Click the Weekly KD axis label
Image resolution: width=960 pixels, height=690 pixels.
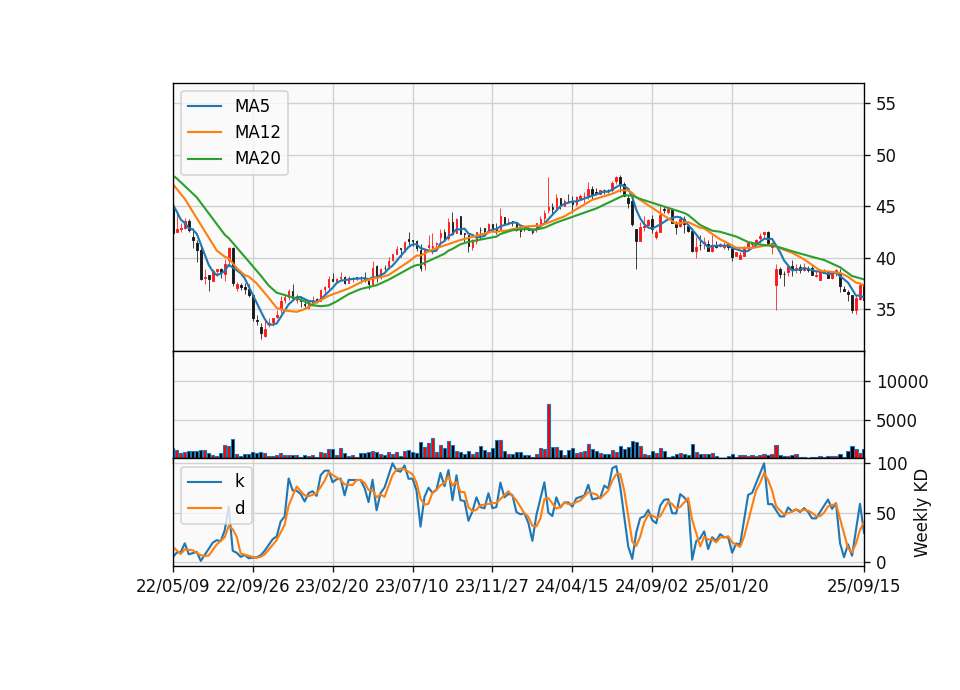pyautogui.click(x=921, y=514)
